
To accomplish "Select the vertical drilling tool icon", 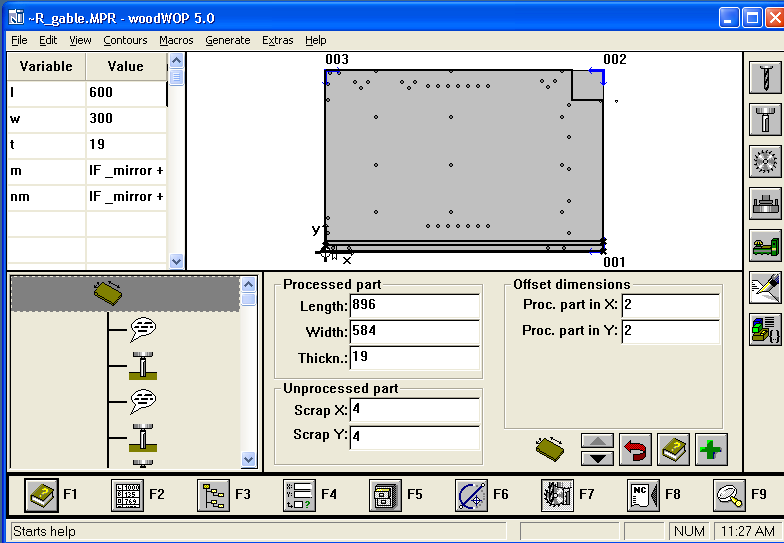I will click(765, 78).
